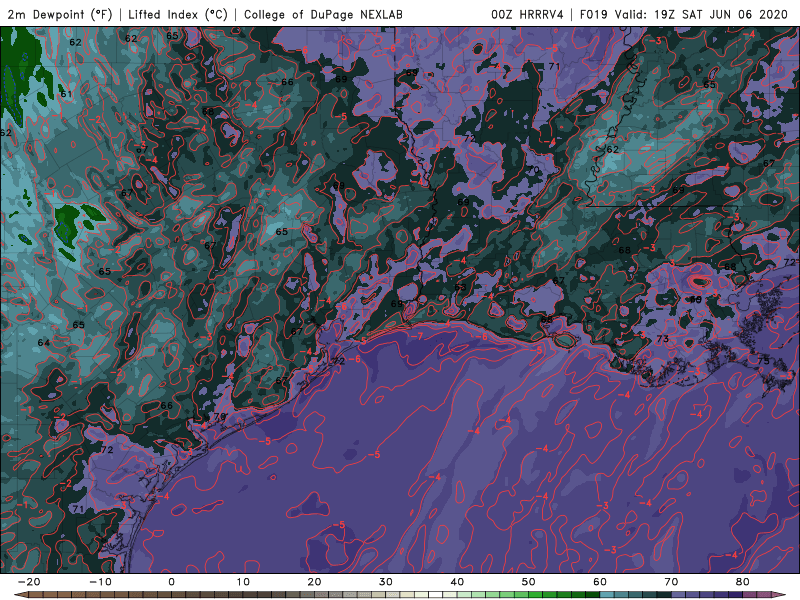Click the "70" color scale label
Image resolution: width=800 pixels, height=600 pixels.
pyautogui.click(x=671, y=582)
